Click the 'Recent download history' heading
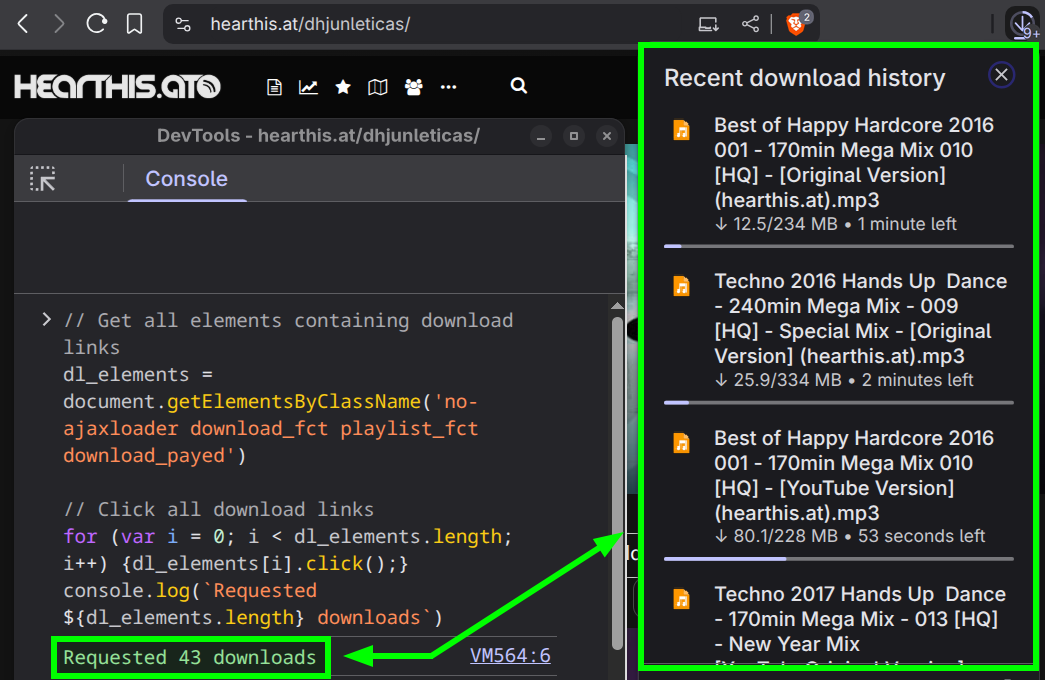 [804, 78]
